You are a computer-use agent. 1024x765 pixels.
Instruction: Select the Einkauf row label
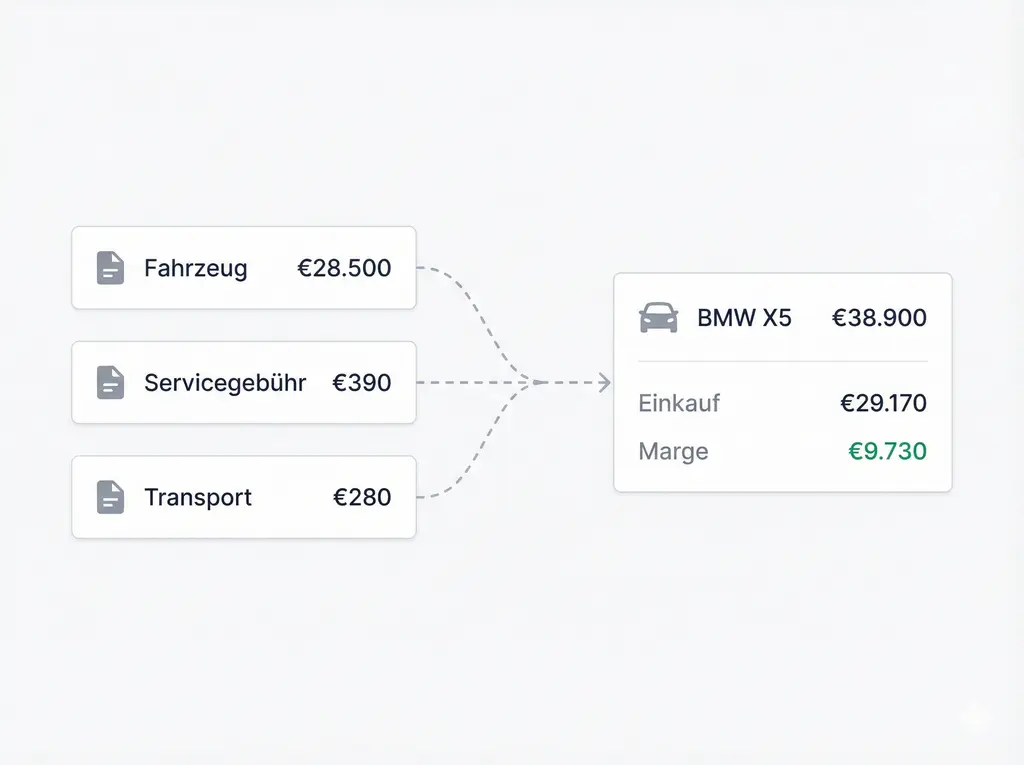click(x=679, y=403)
